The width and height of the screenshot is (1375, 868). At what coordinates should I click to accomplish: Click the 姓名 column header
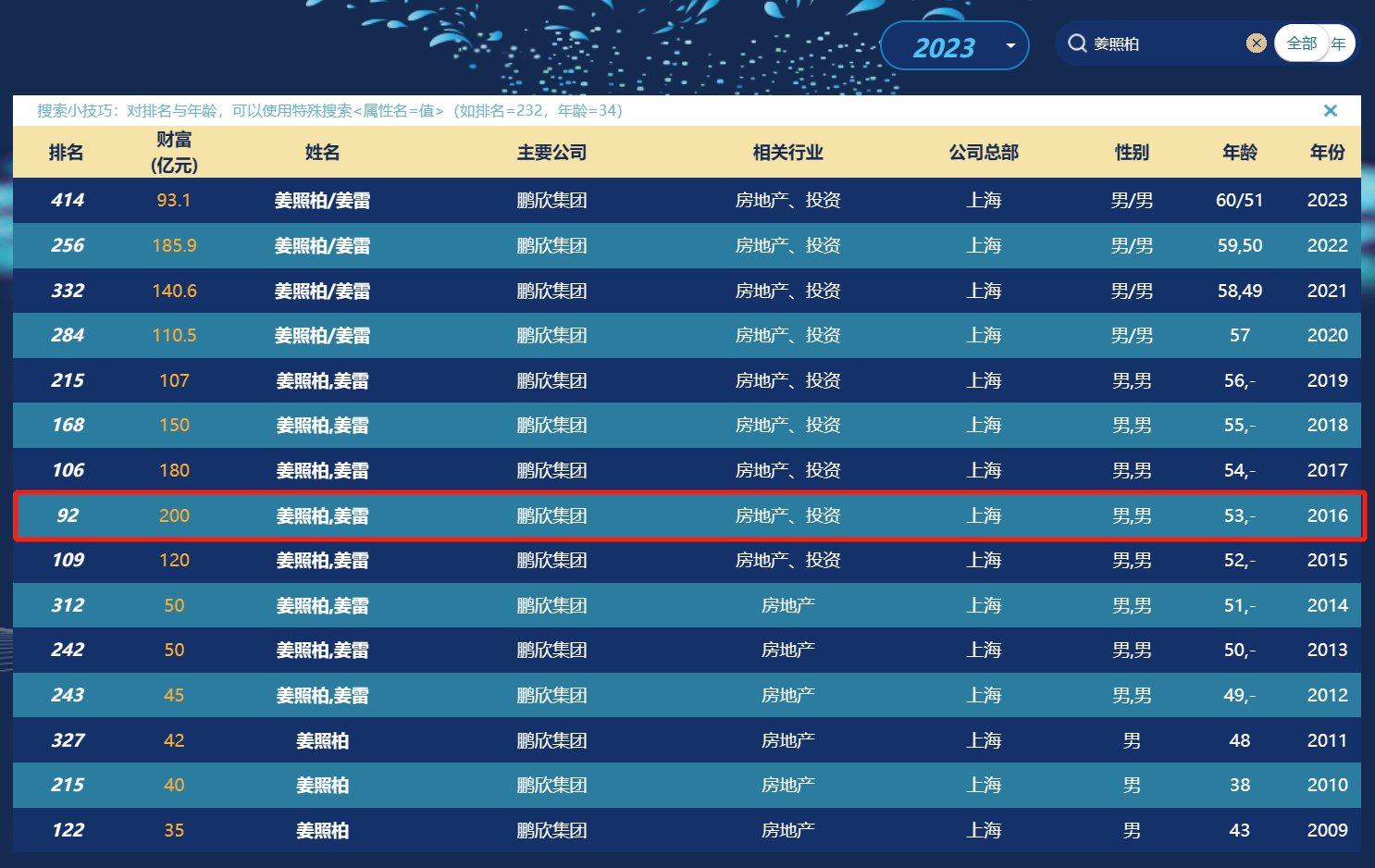click(x=322, y=153)
